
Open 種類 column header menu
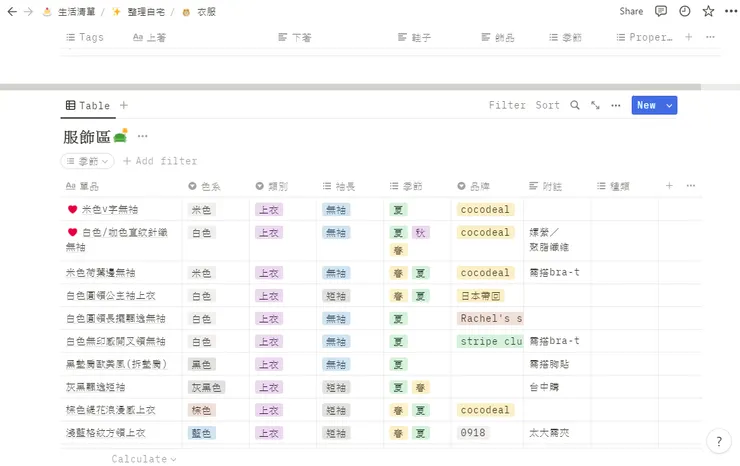click(x=613, y=186)
